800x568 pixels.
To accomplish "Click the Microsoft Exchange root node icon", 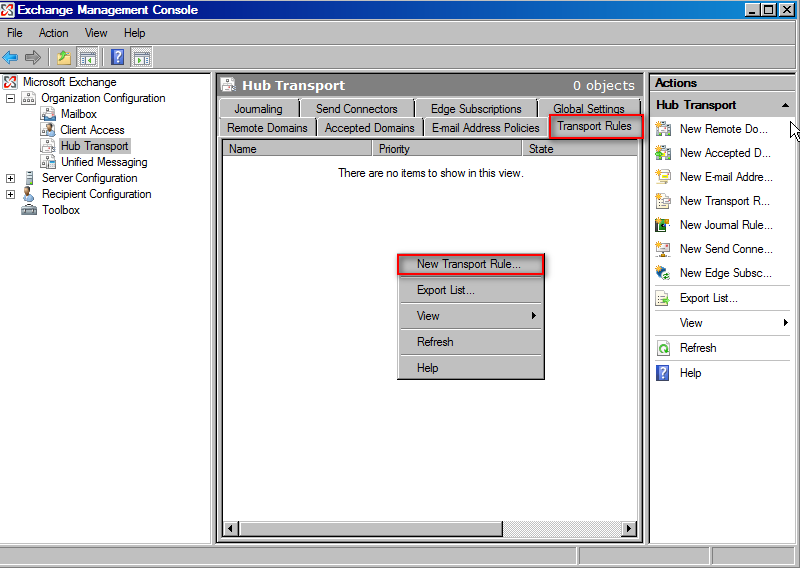I will [10, 82].
